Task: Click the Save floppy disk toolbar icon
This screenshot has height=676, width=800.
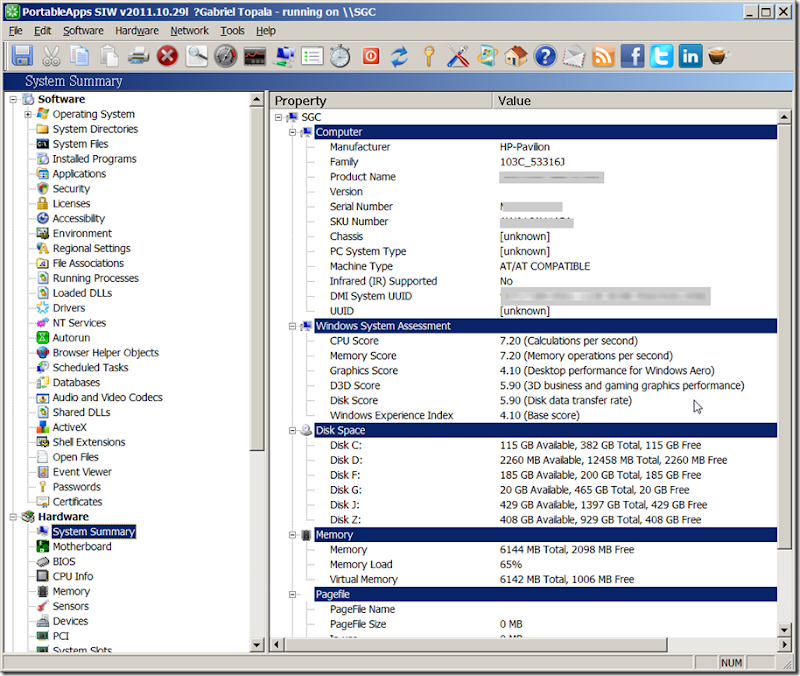Action: pos(22,56)
